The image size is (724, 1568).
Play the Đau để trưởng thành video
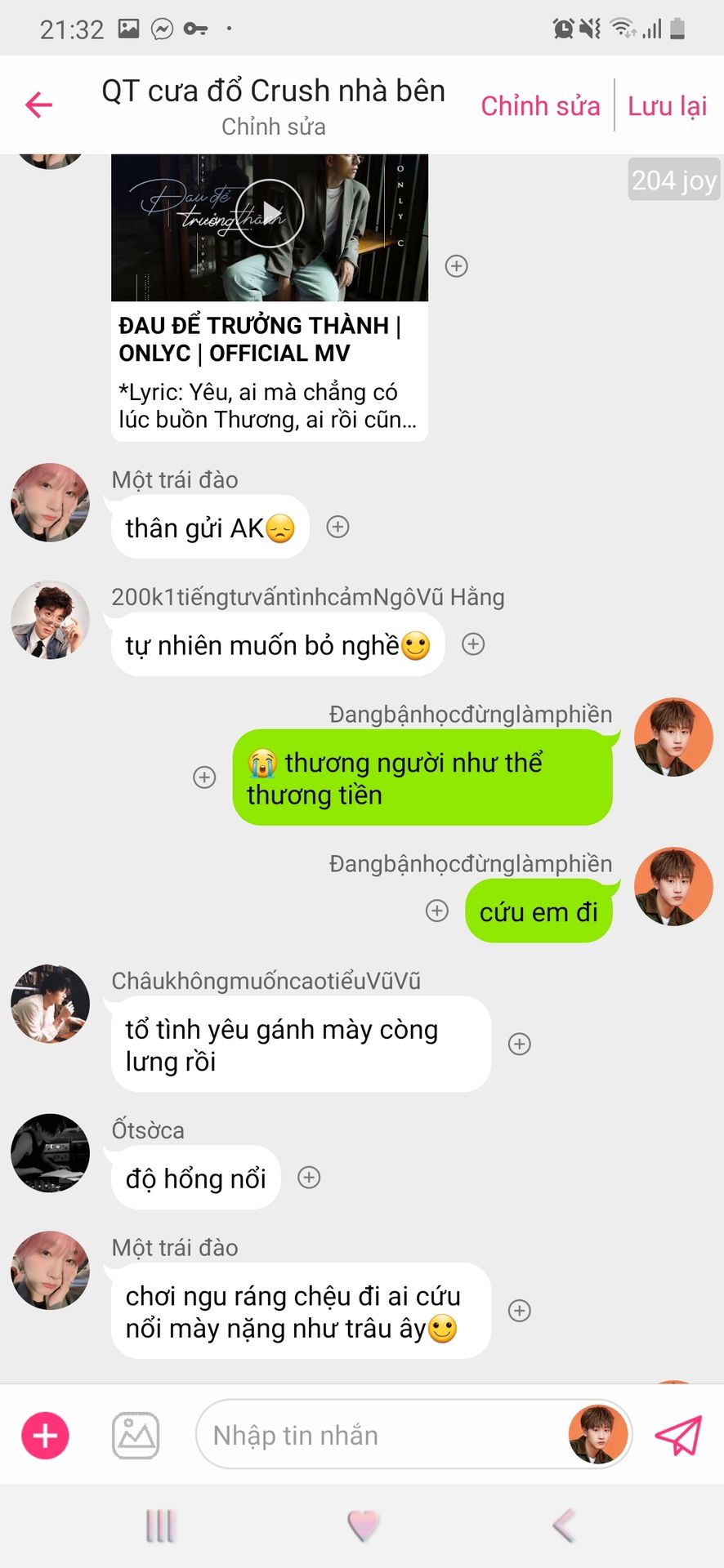click(x=270, y=214)
